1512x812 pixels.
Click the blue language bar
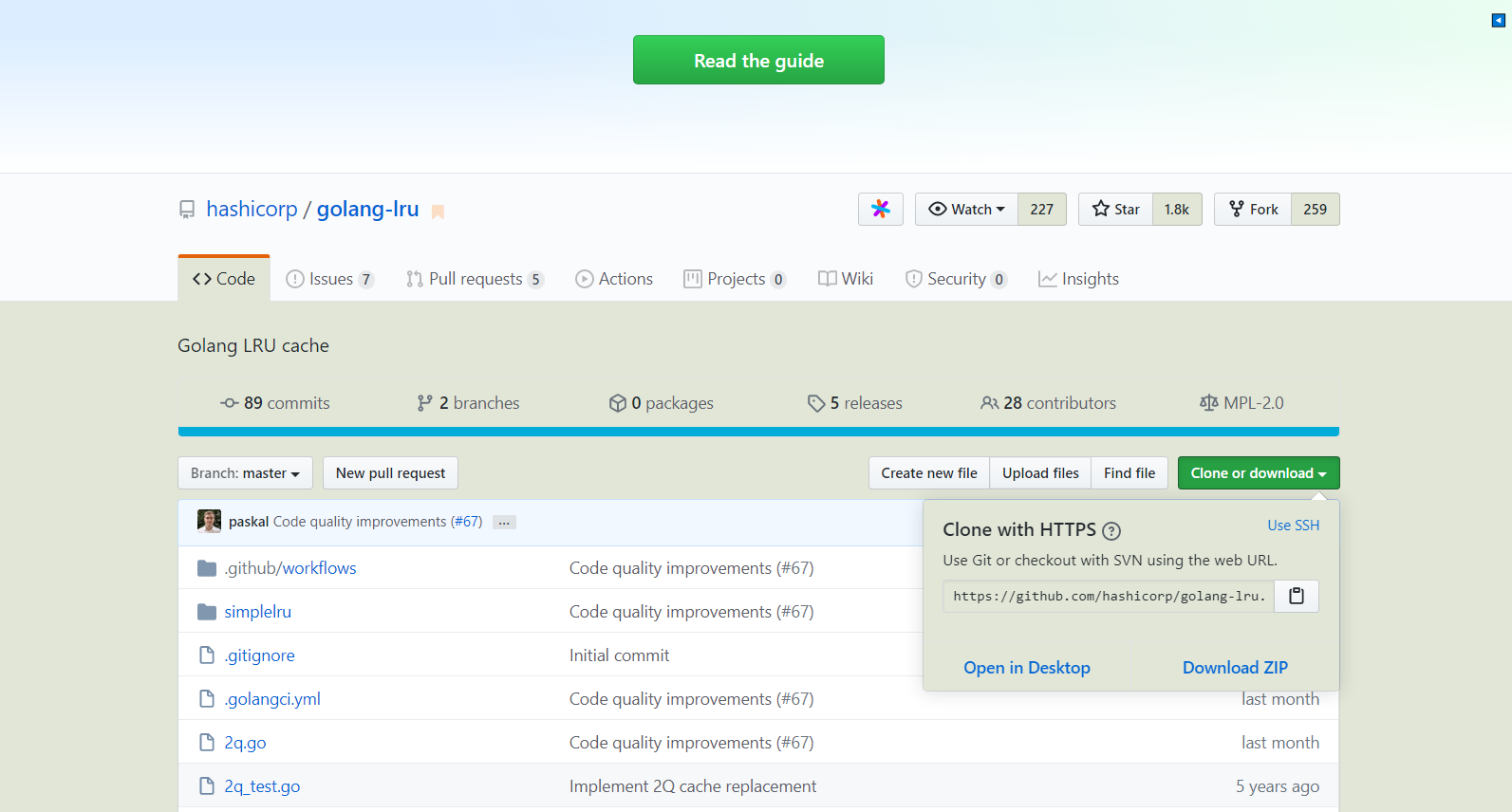[758, 432]
